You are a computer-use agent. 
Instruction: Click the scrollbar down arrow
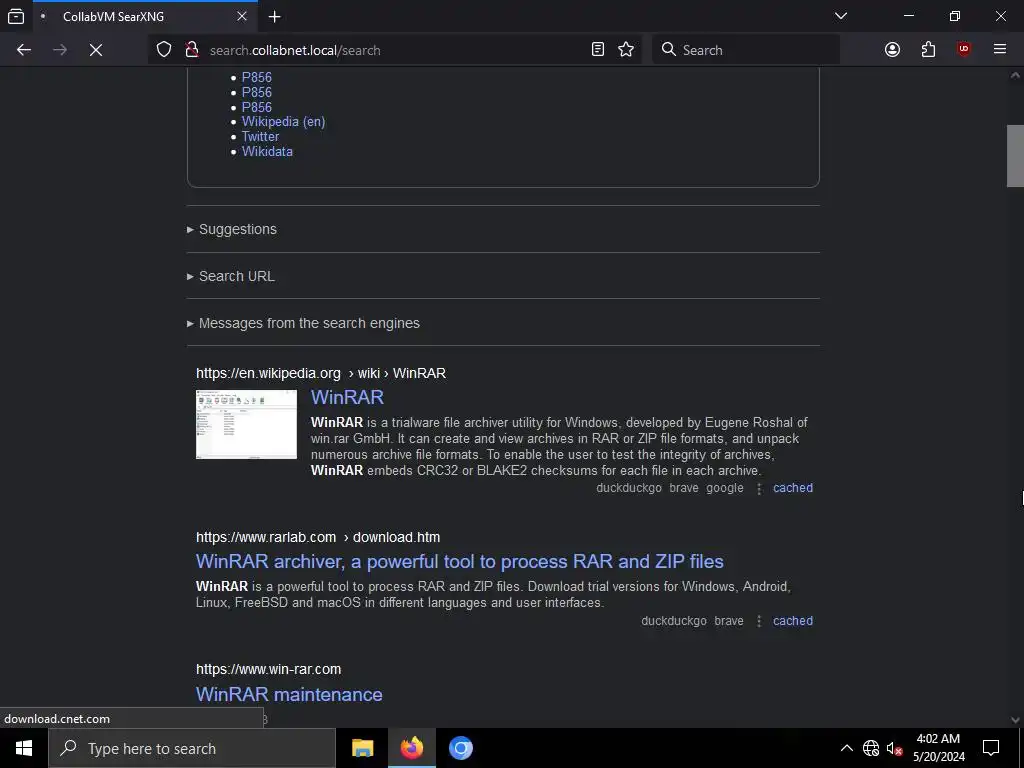(x=1015, y=720)
